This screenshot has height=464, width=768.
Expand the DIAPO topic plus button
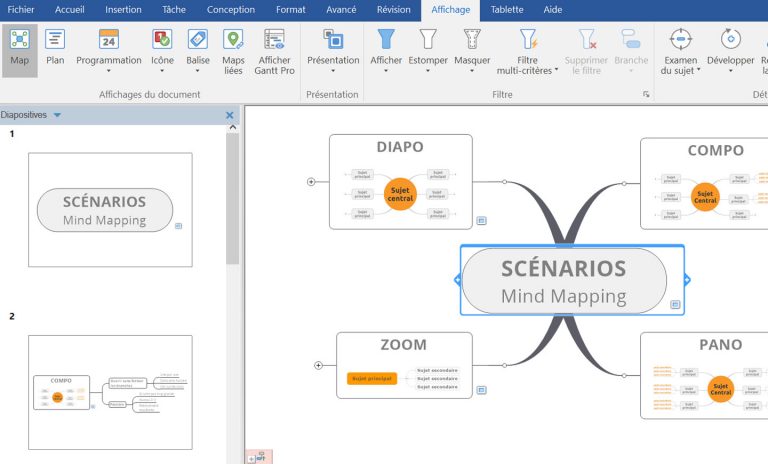click(x=311, y=182)
